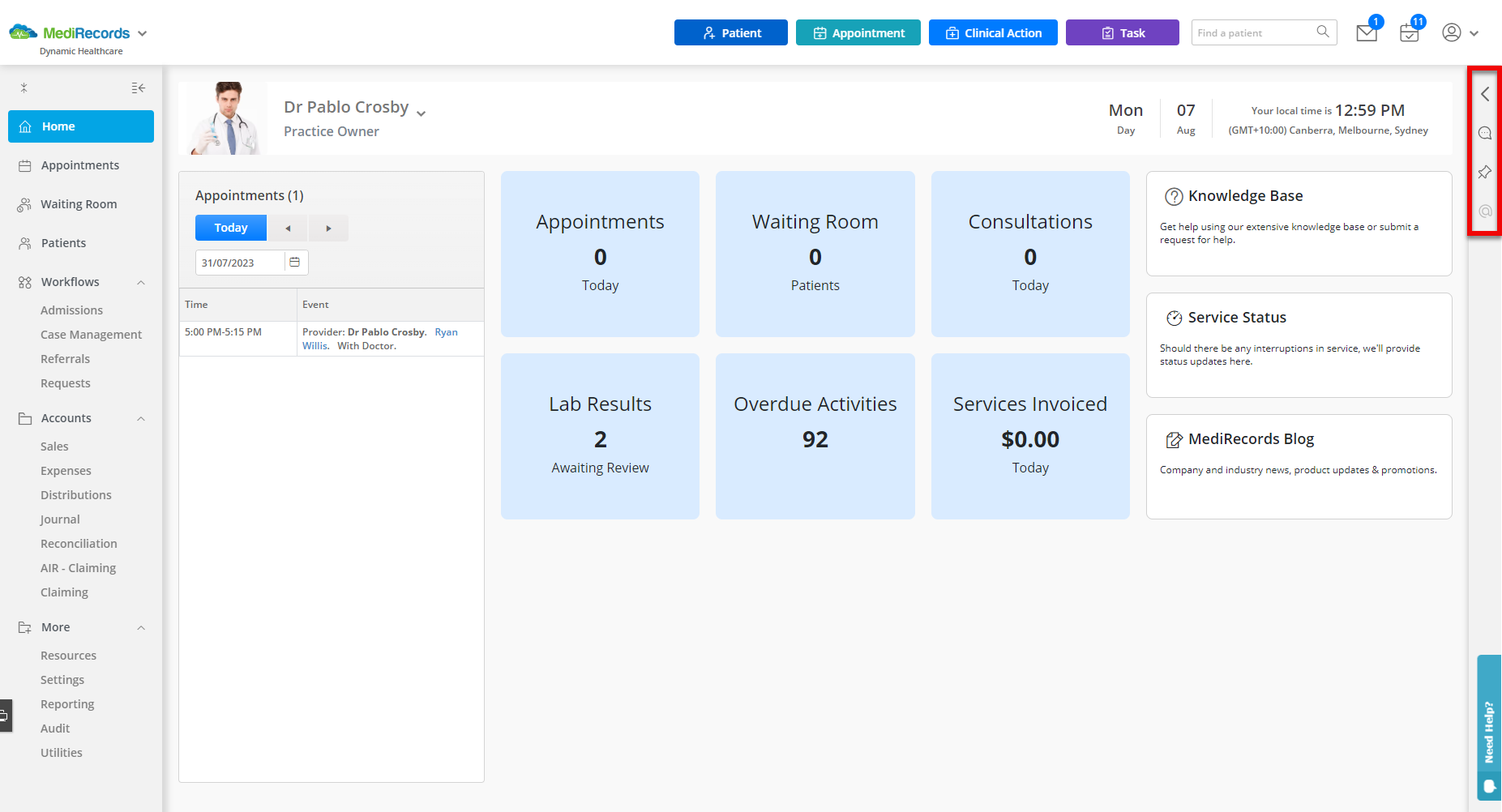The image size is (1502, 812).
Task: Open Requests under Workflows
Action: coord(66,383)
